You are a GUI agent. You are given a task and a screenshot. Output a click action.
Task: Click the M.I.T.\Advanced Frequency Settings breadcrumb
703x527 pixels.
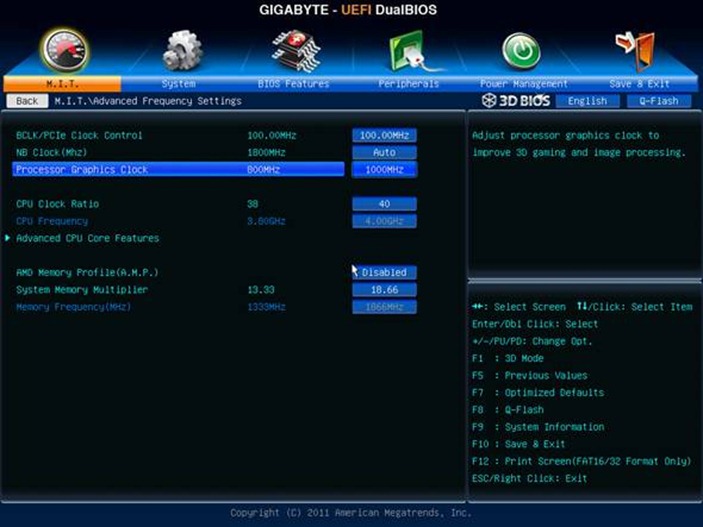pyautogui.click(x=148, y=101)
